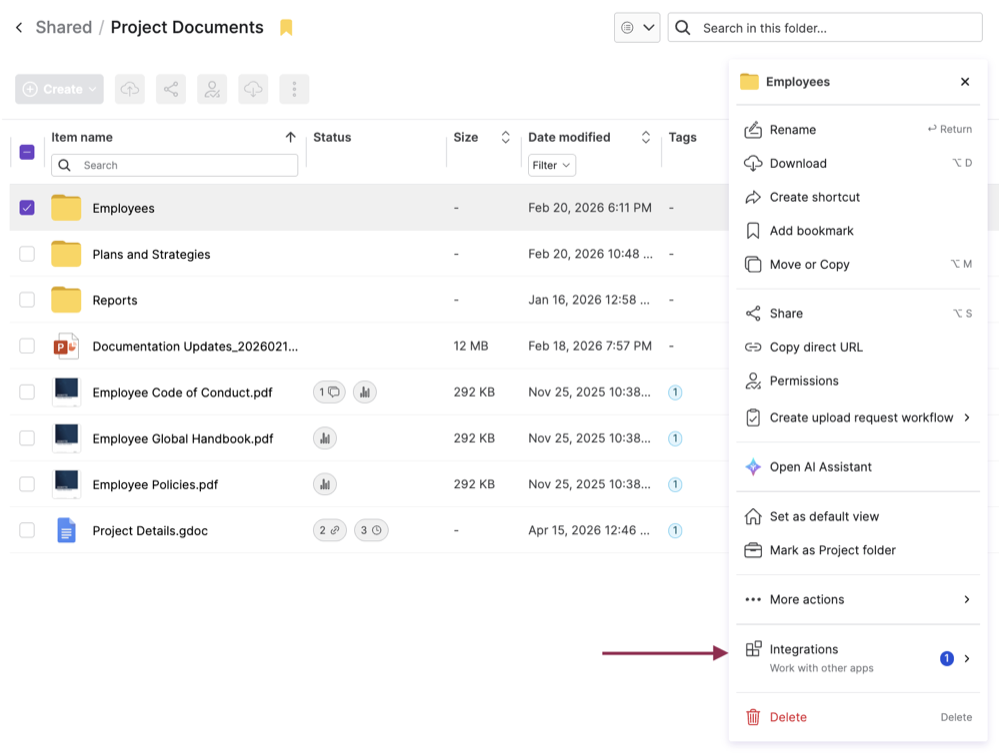The image size is (999, 754).
Task: Click the permissions person toolbar icon
Action: pyautogui.click(x=212, y=89)
